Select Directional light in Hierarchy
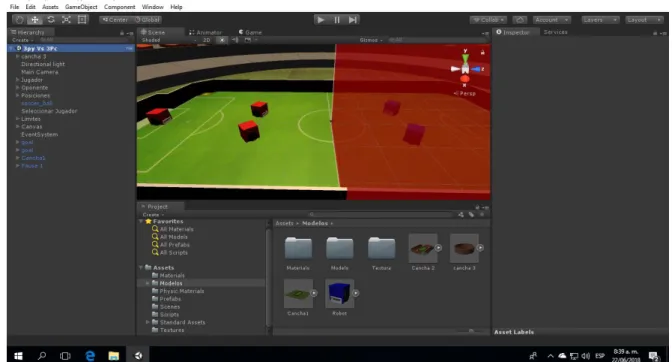The height and width of the screenshot is (362, 672). (43, 64)
